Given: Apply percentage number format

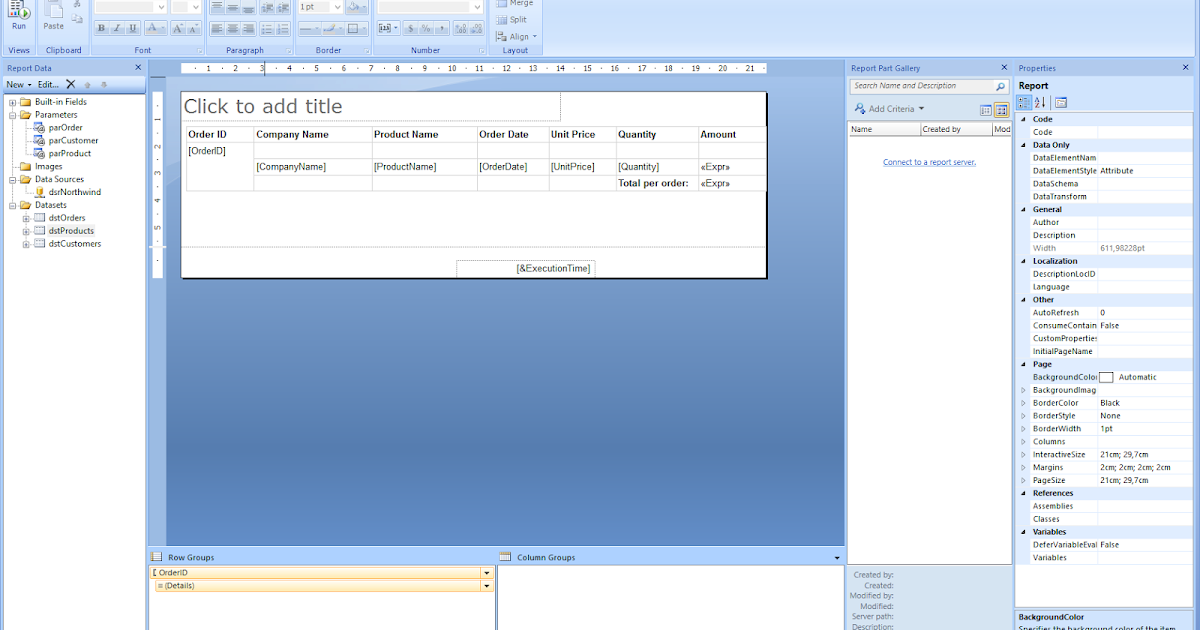Looking at the screenshot, I should [x=427, y=28].
